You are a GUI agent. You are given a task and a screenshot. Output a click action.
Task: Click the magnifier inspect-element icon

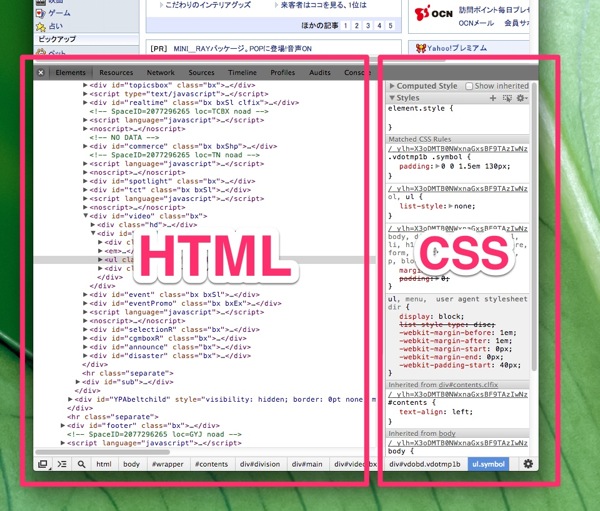(x=82, y=464)
